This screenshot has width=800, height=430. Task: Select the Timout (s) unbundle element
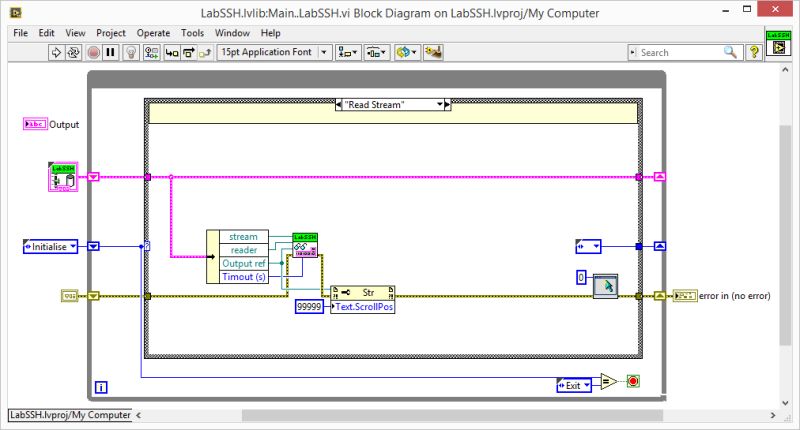[243, 276]
